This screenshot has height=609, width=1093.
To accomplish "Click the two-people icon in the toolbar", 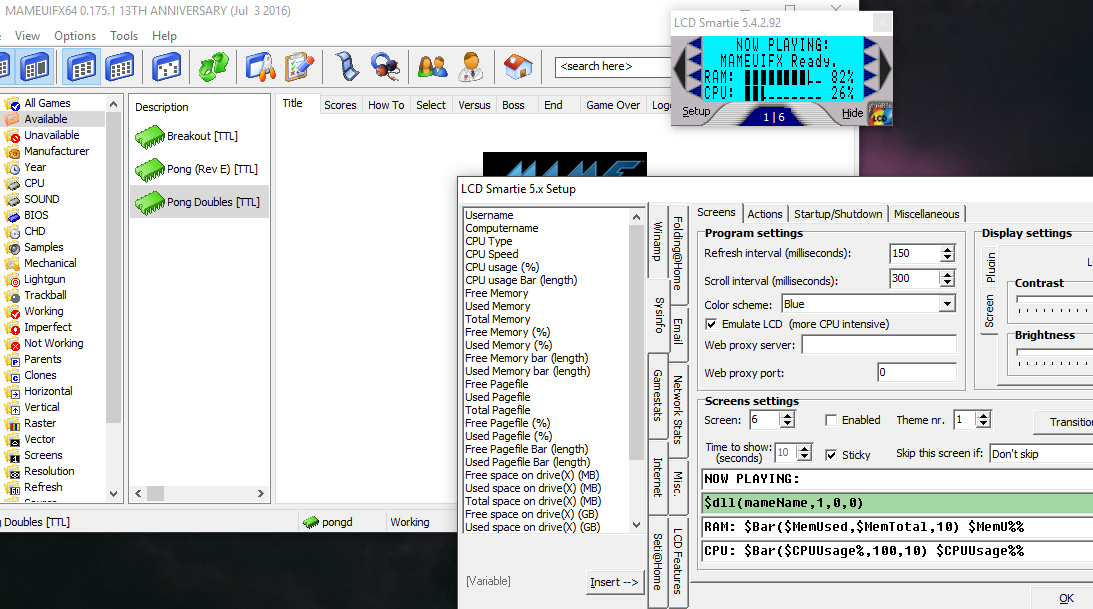I will (x=432, y=67).
